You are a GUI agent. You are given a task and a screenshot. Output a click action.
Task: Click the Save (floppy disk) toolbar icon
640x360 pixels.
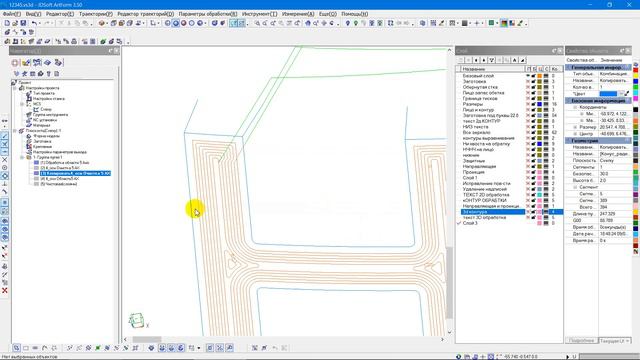[23, 23]
